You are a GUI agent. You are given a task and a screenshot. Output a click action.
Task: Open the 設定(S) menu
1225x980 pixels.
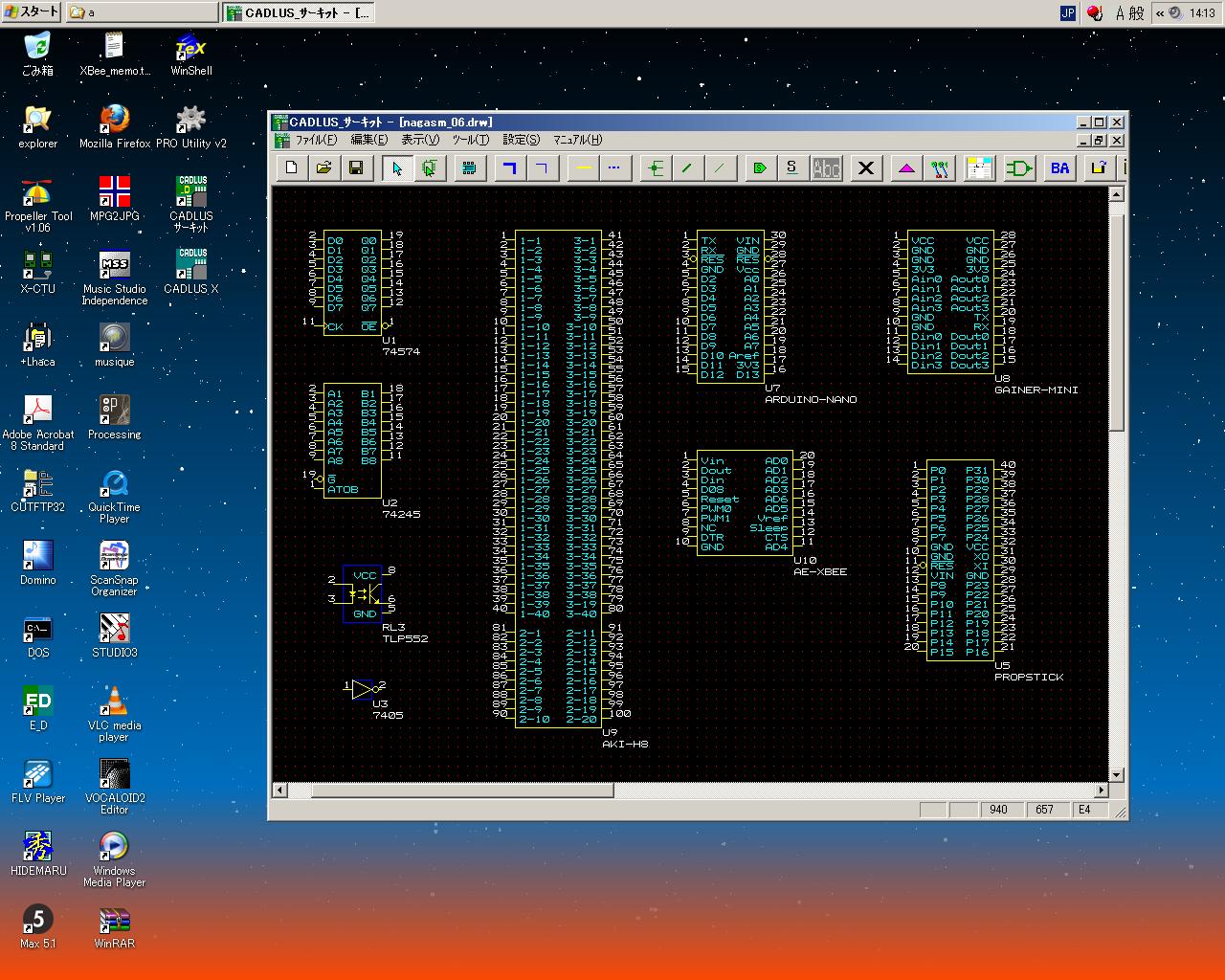(x=522, y=140)
